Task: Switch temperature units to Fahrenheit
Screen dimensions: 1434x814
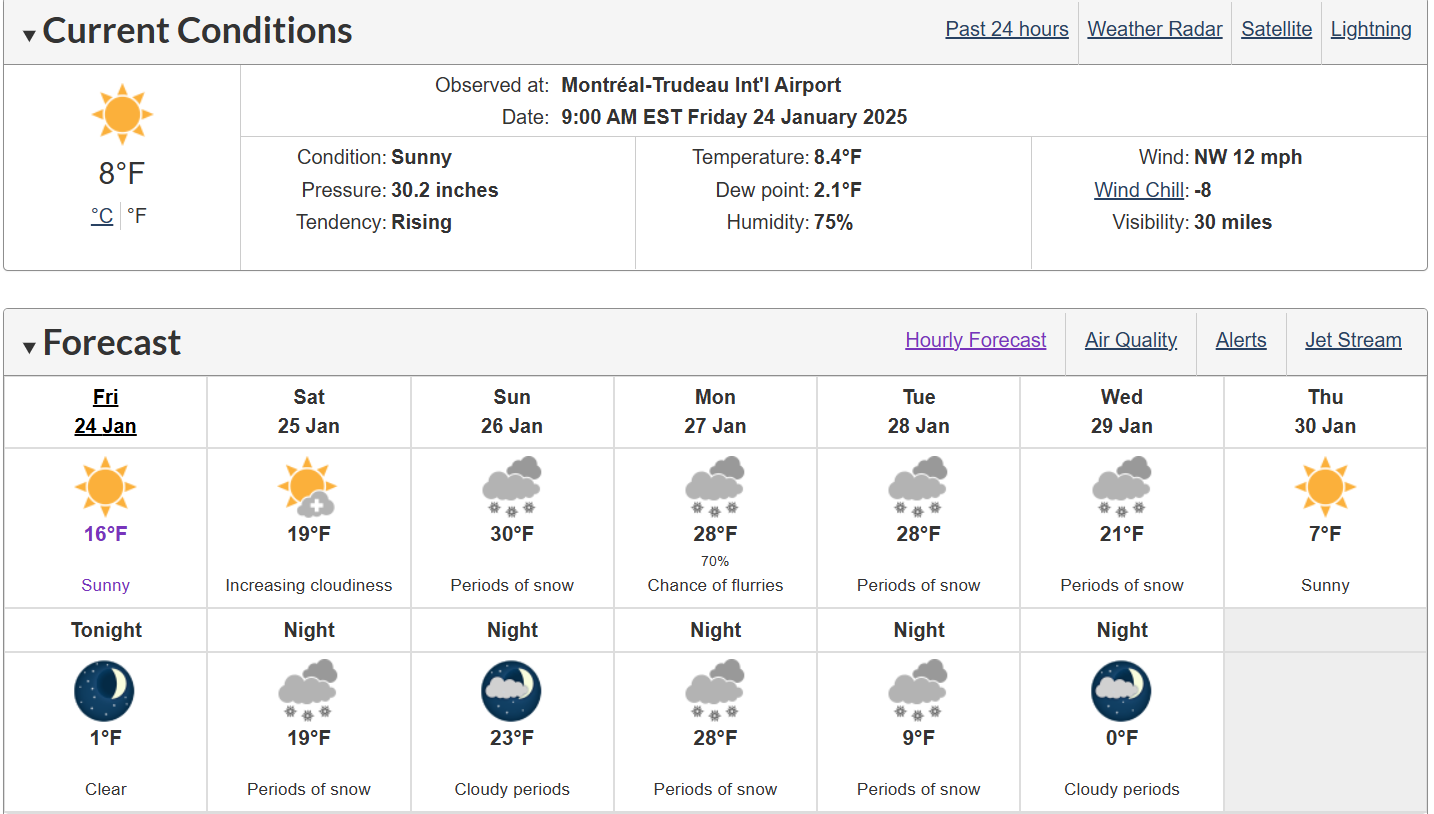Action: tap(137, 216)
